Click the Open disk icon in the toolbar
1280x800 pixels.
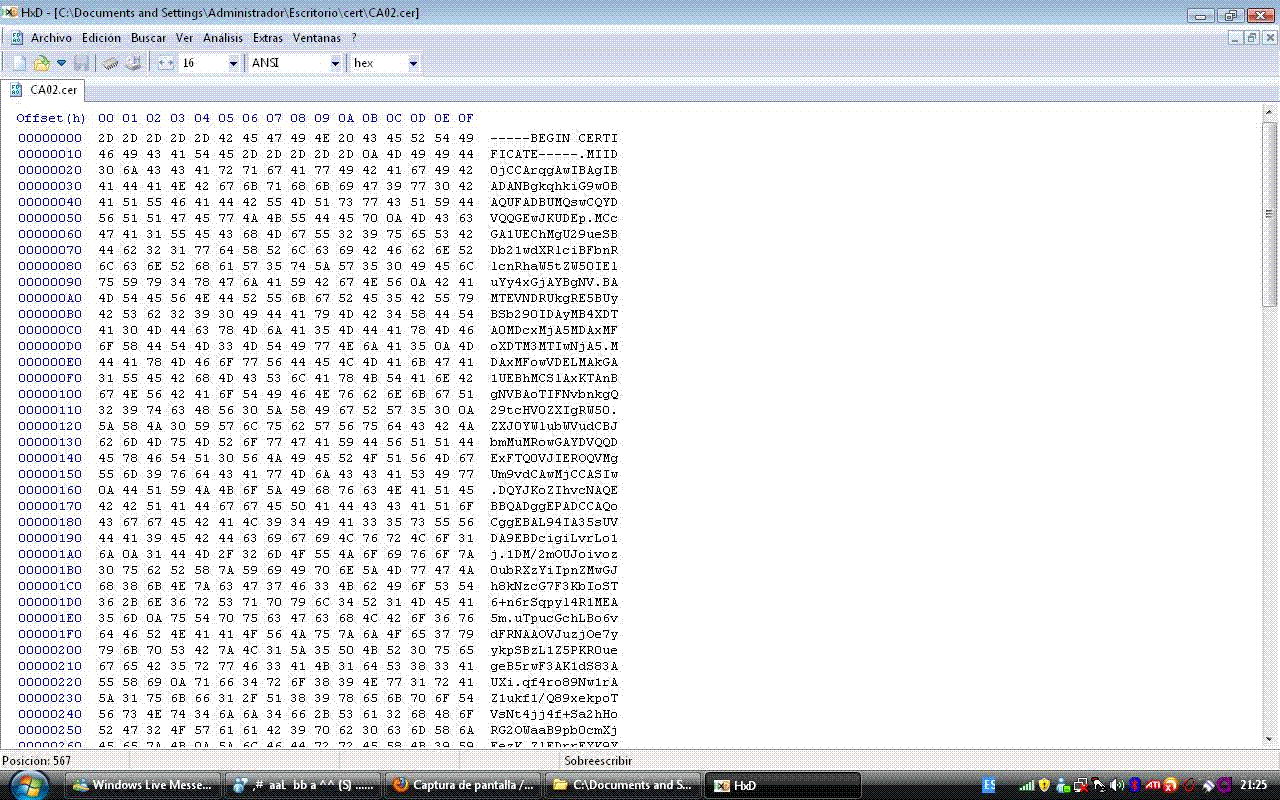tap(133, 63)
